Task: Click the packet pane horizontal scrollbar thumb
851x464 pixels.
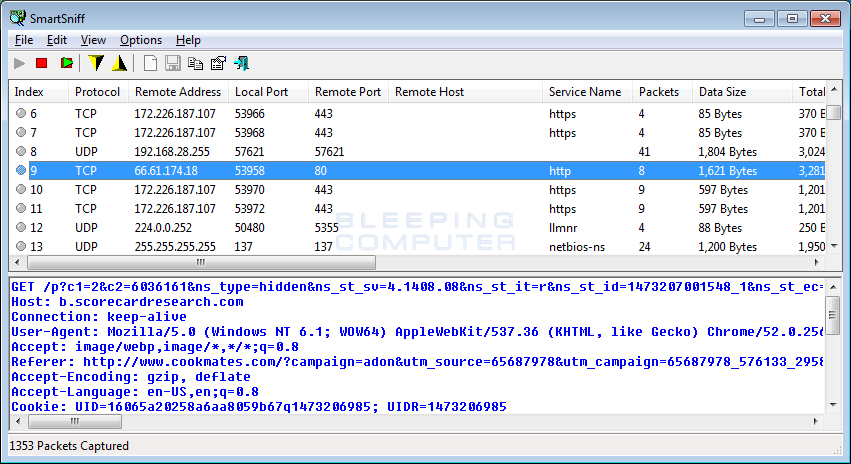Action: tap(75, 421)
